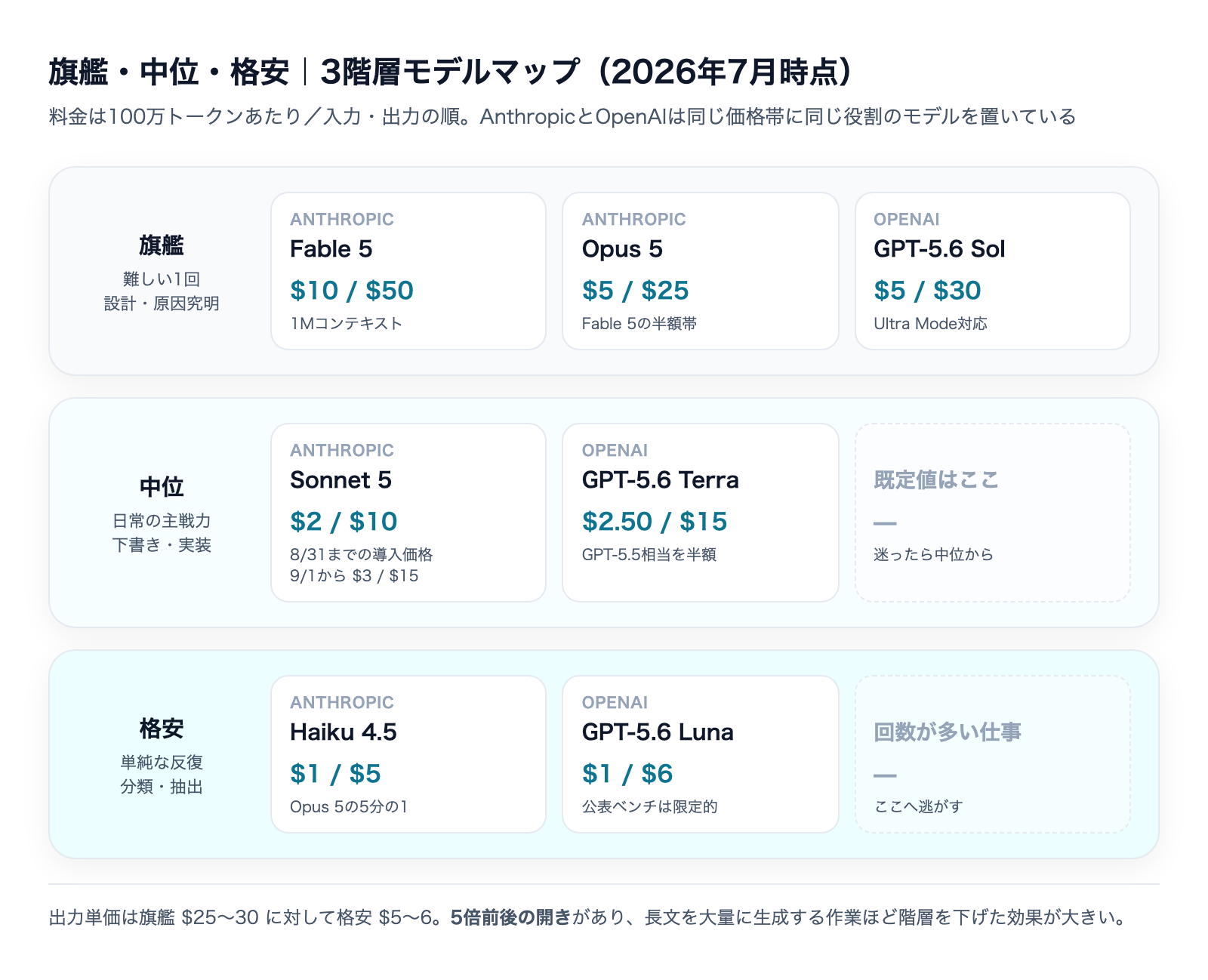The width and height of the screenshot is (1208, 980).
Task: Click the 単純な反復 description
Action: [162, 762]
